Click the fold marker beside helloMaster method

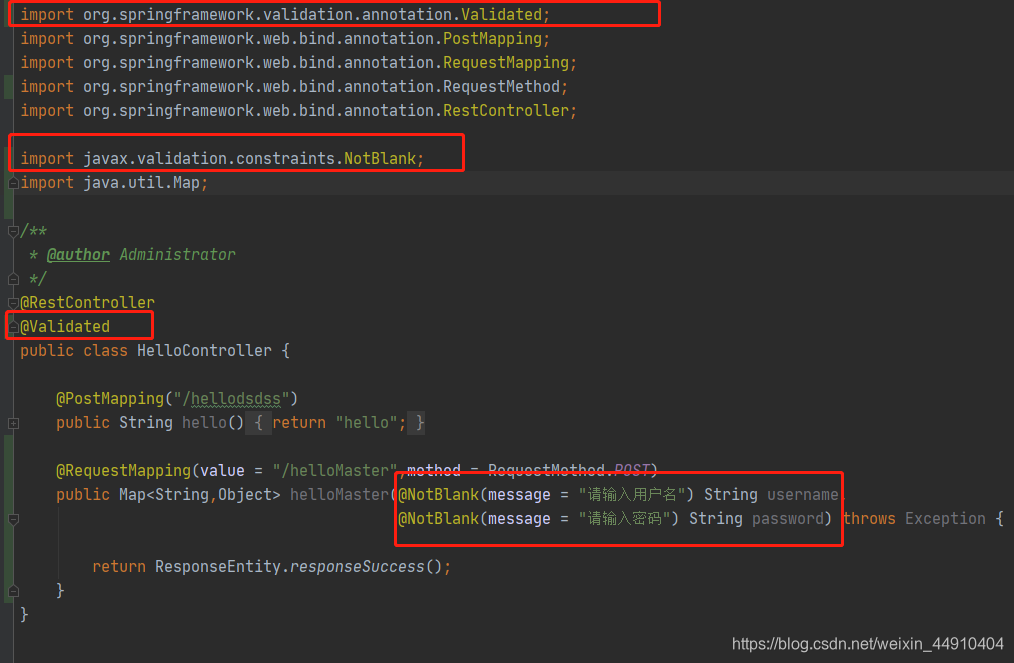click(13, 518)
